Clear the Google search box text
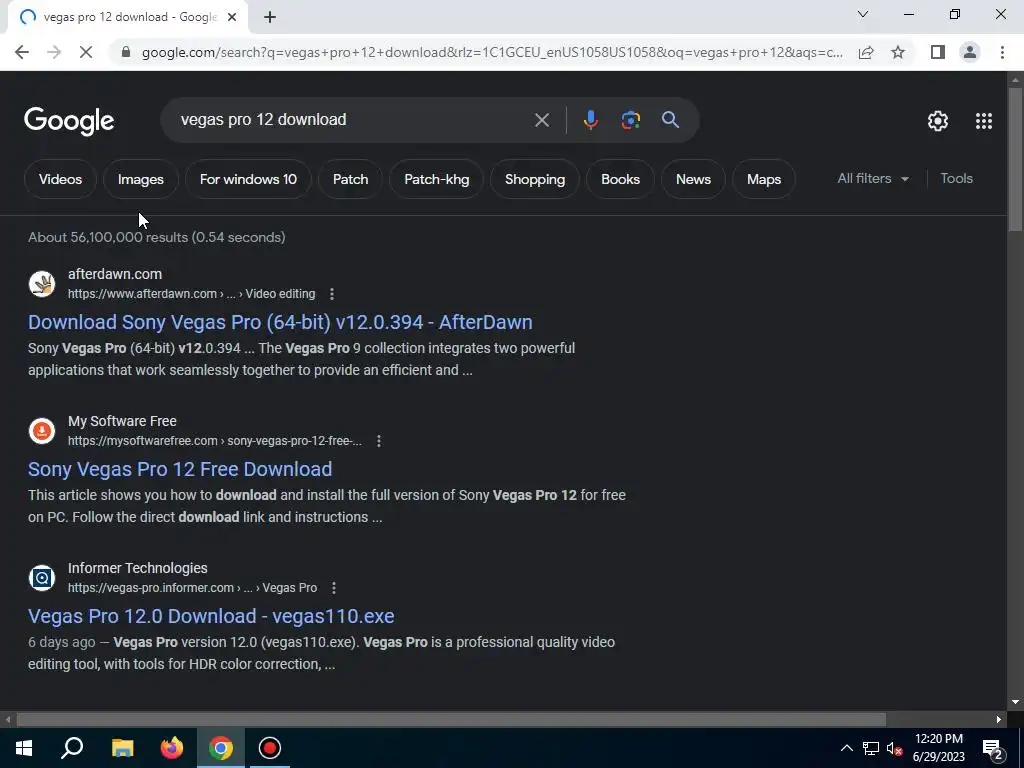The image size is (1024, 768). point(541,120)
